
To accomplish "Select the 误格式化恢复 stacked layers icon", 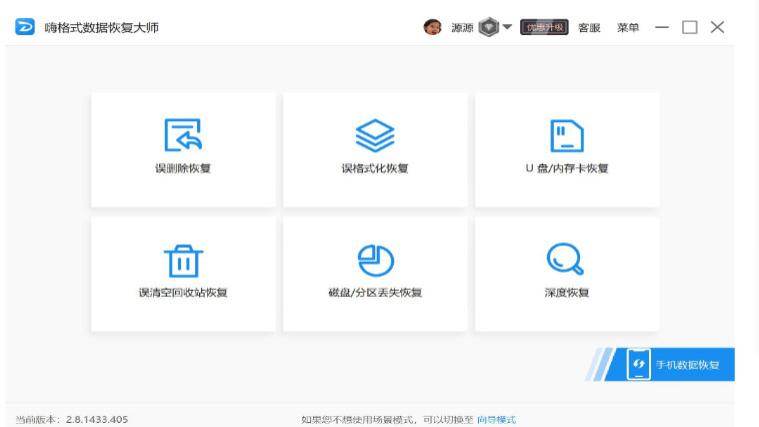I will (375, 135).
